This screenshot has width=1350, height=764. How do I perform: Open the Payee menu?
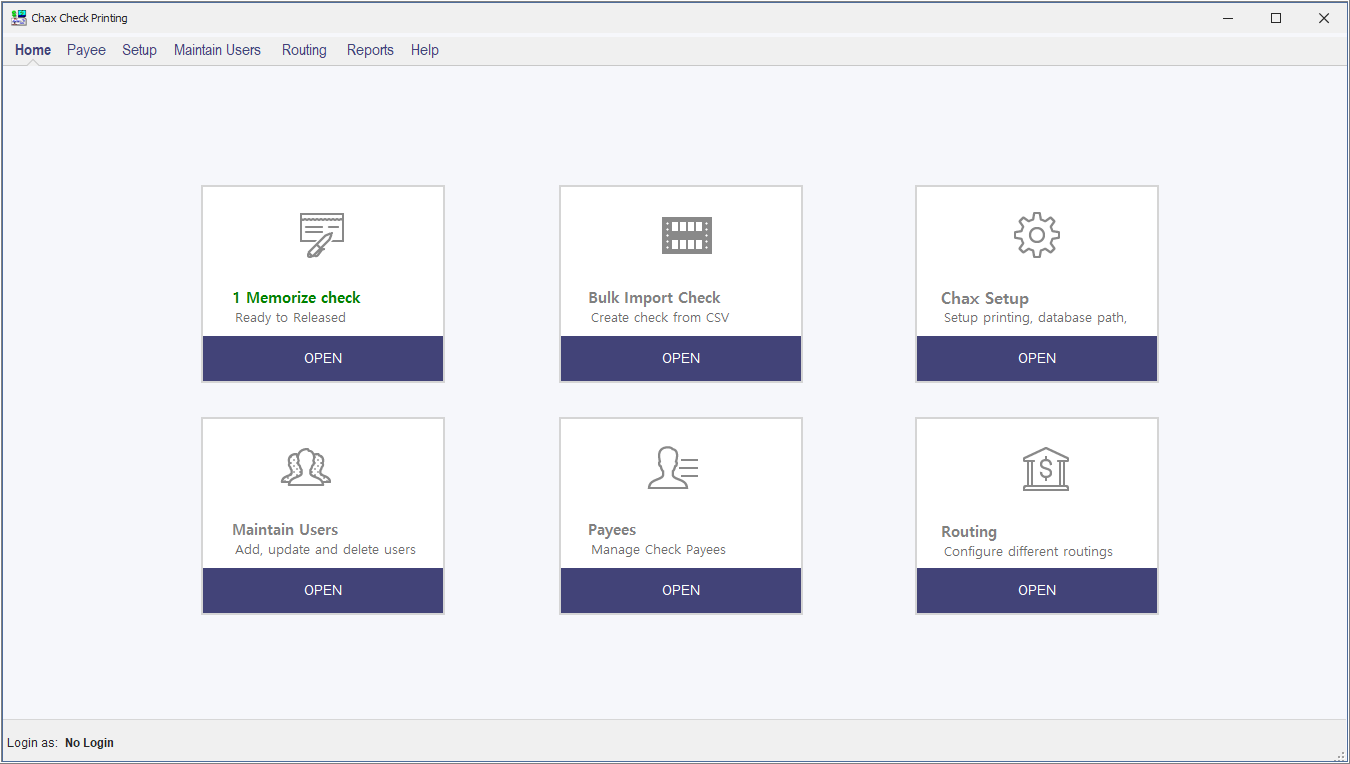point(86,50)
